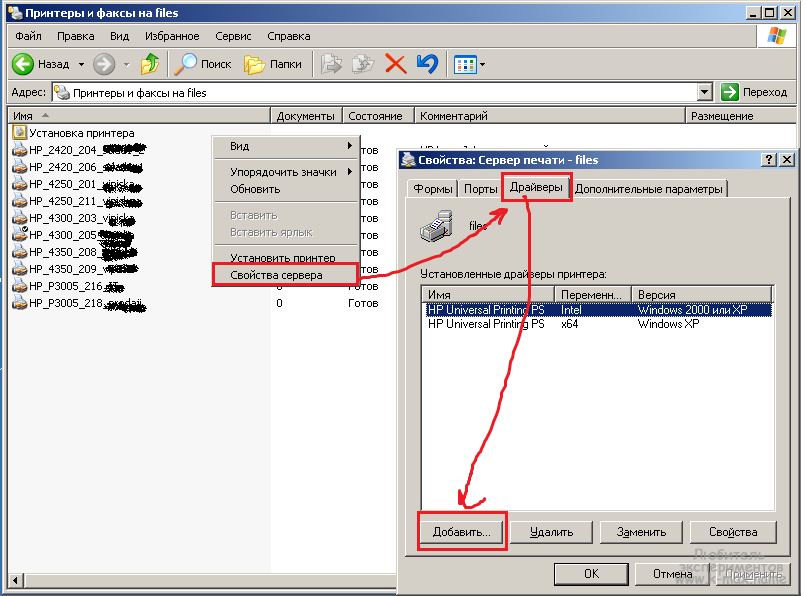Select the HP_4350_208 printer icon
The image size is (806, 596).
(20, 252)
